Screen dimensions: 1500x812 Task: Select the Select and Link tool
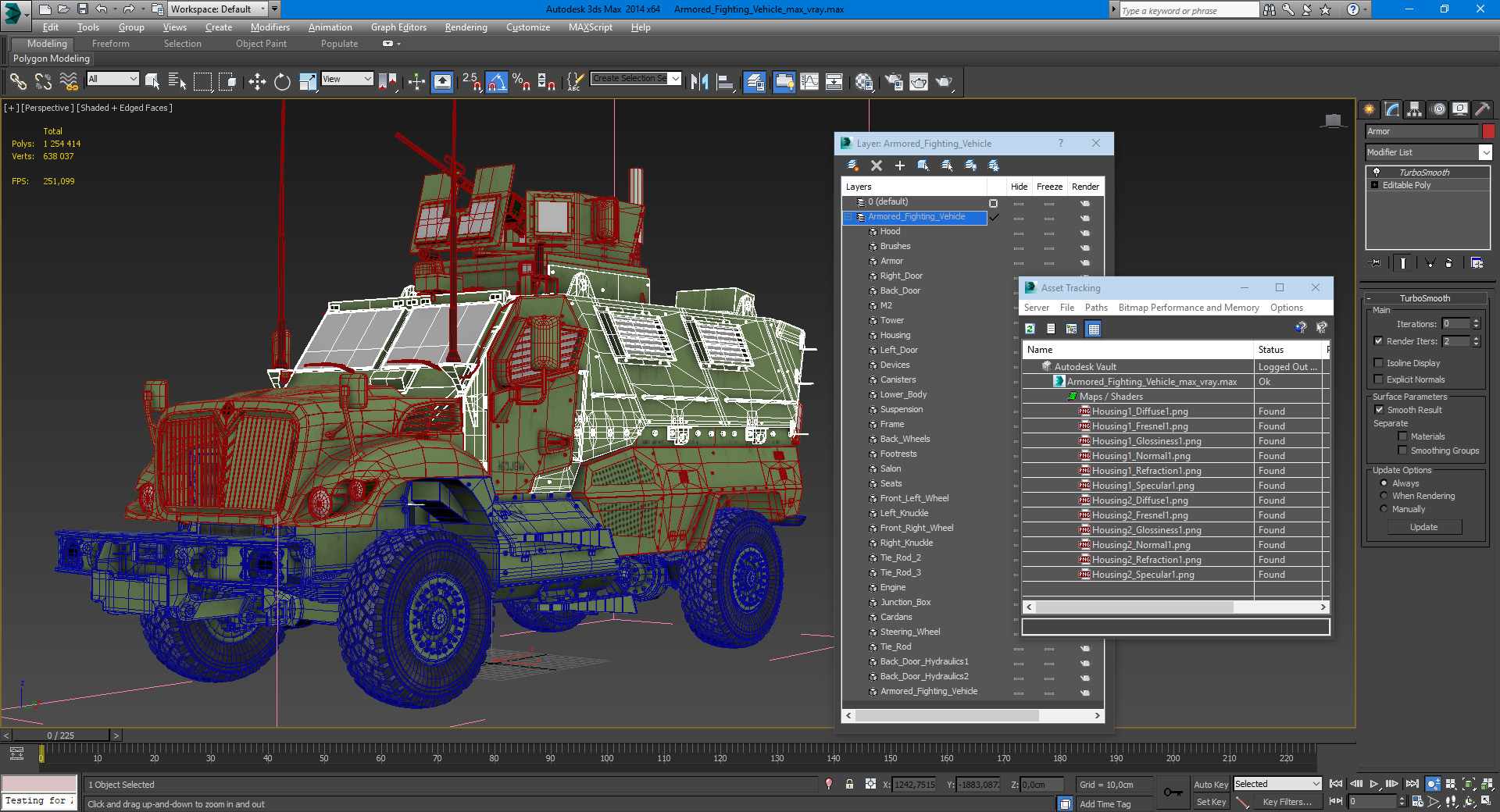[x=18, y=81]
